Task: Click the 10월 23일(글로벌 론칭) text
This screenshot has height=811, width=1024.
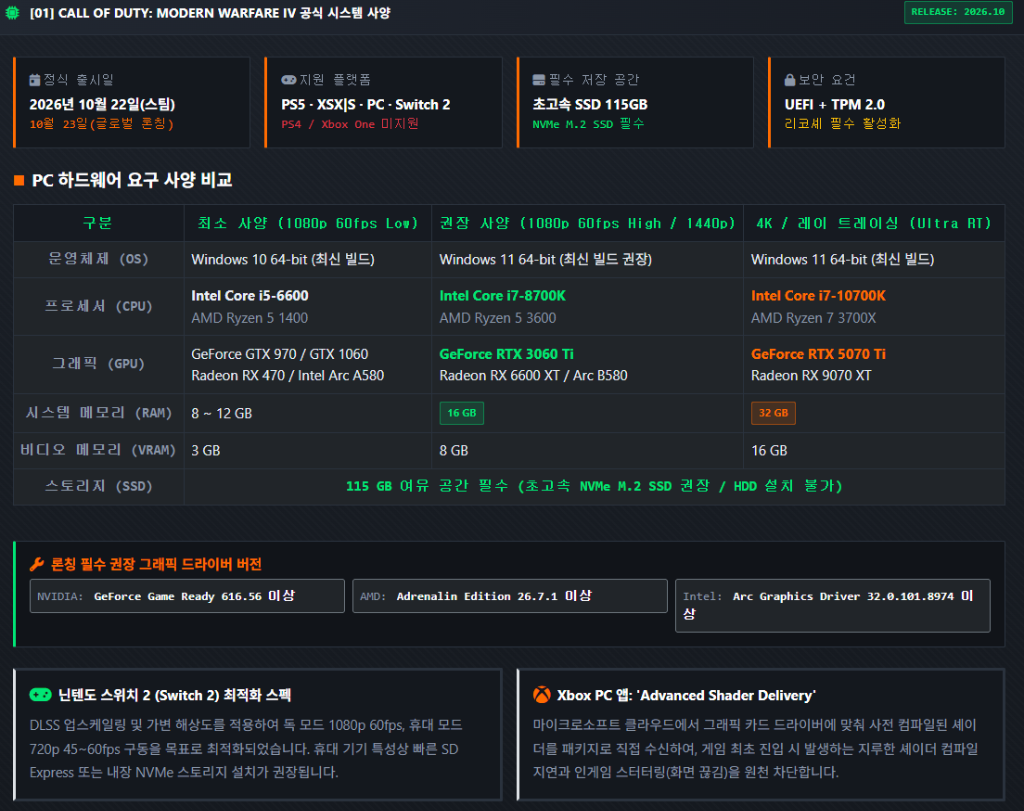Action: click(101, 124)
